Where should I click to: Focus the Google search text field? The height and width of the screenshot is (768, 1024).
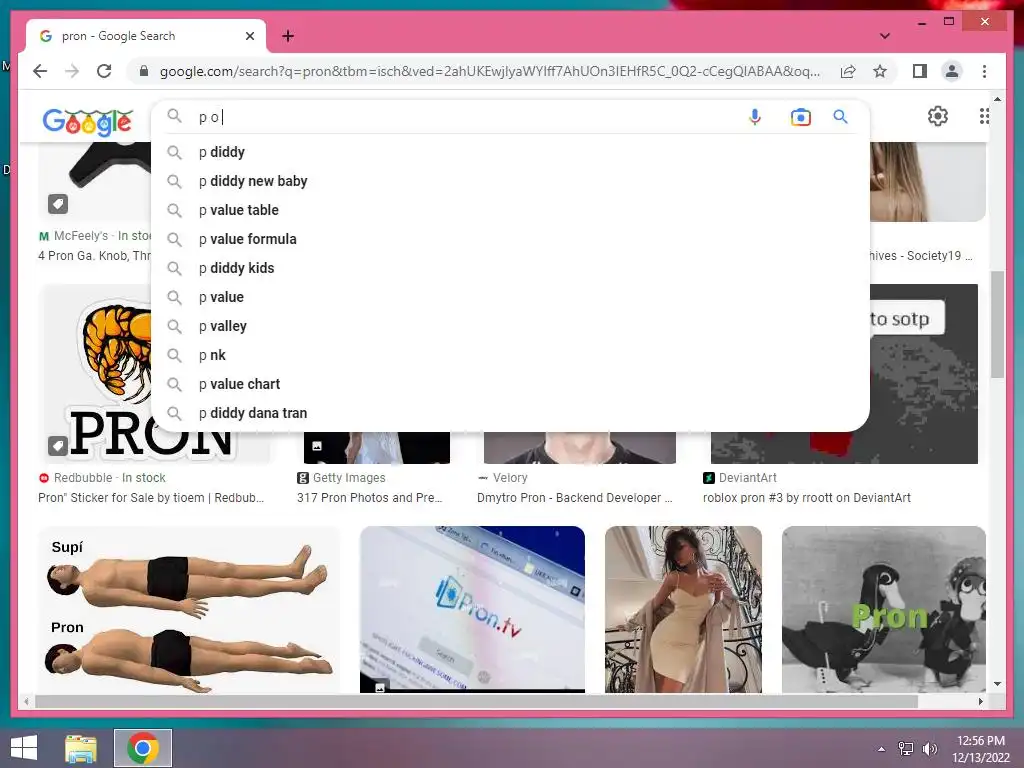[464, 117]
